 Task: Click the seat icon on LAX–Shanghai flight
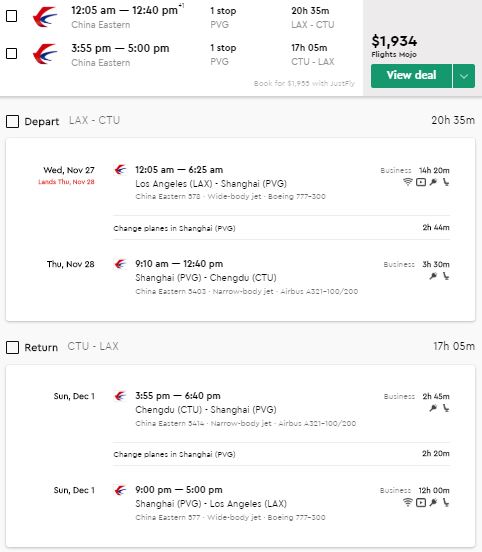pos(446,182)
